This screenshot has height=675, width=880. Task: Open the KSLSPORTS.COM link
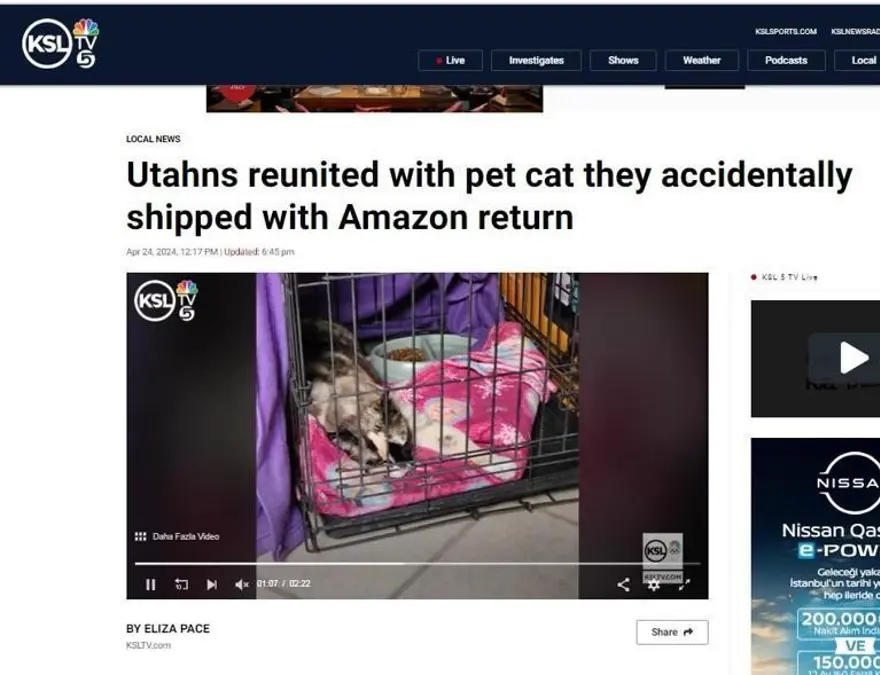tap(786, 31)
